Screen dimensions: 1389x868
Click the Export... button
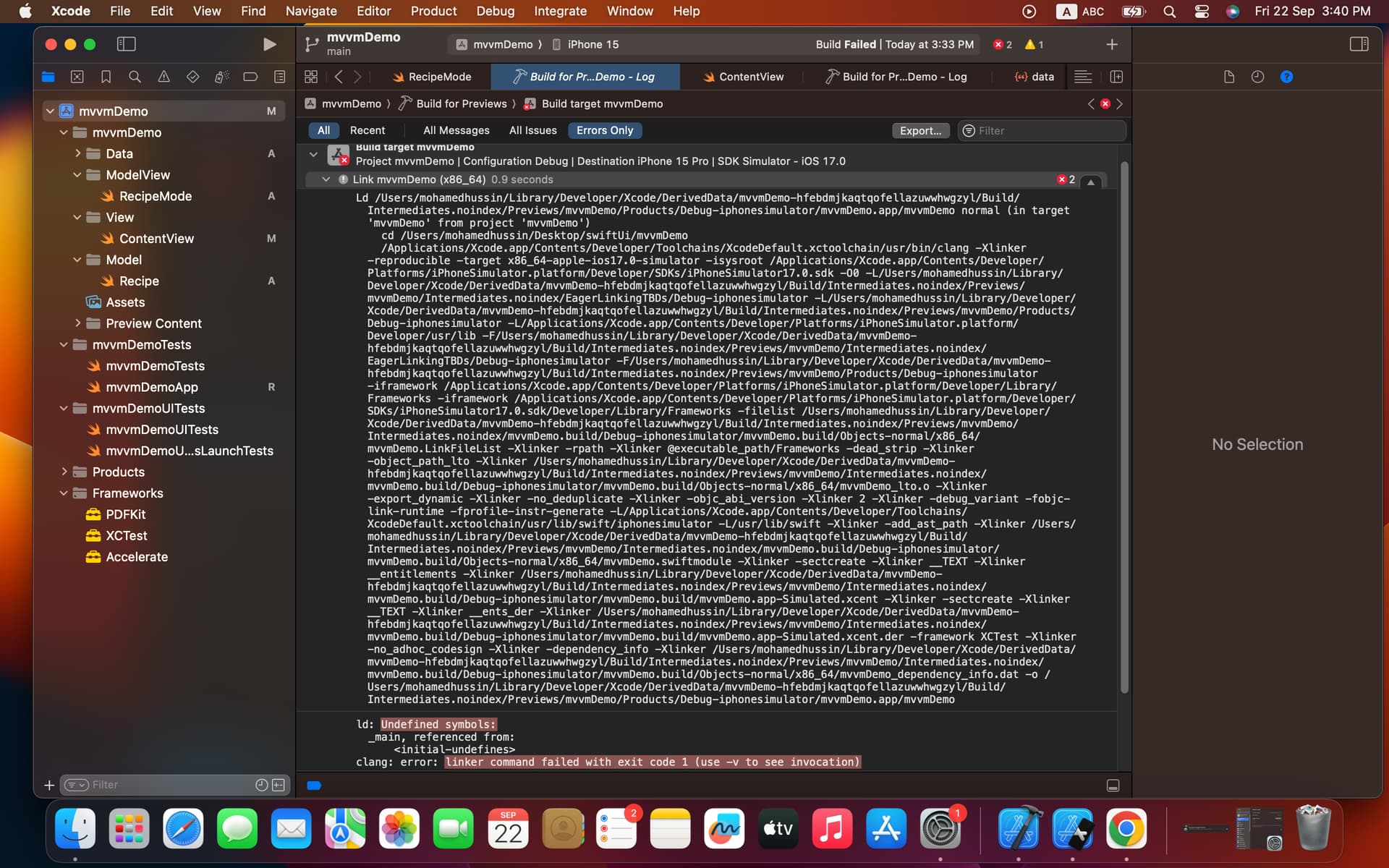pos(920,131)
